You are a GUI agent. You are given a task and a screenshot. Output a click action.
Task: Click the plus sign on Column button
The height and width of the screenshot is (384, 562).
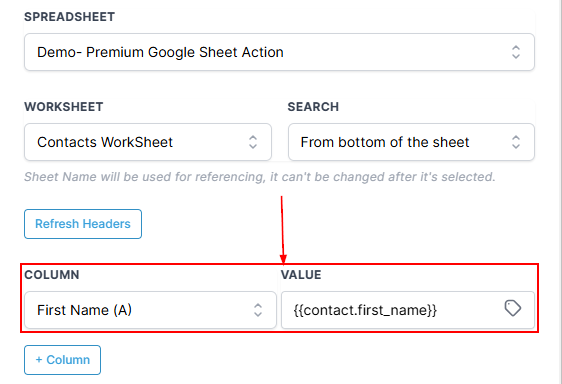click(x=39, y=360)
